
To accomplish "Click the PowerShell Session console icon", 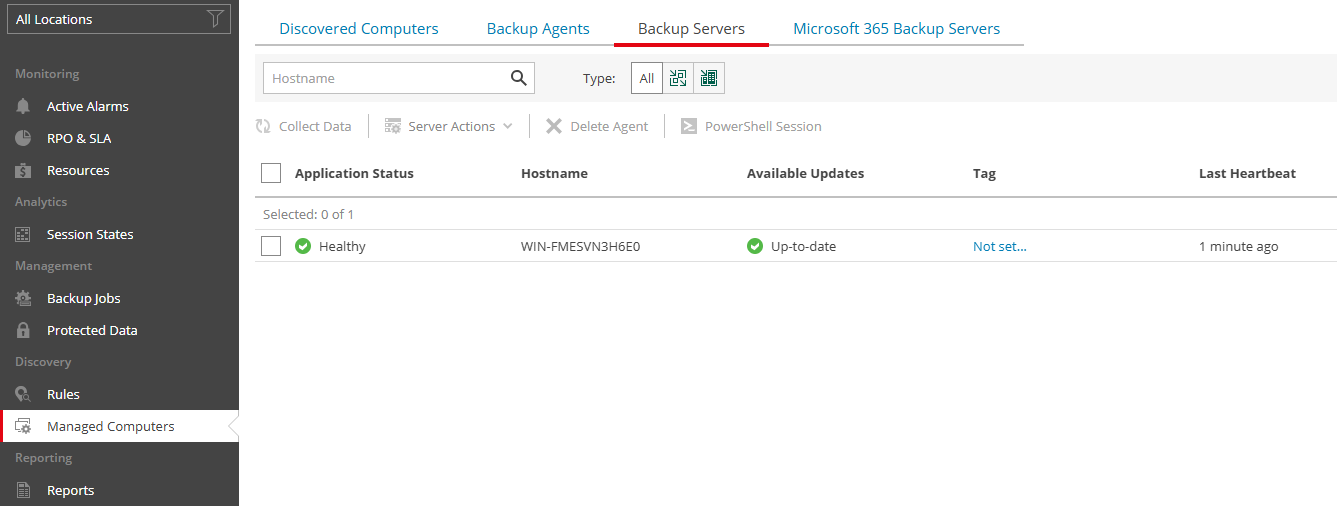I will [689, 126].
